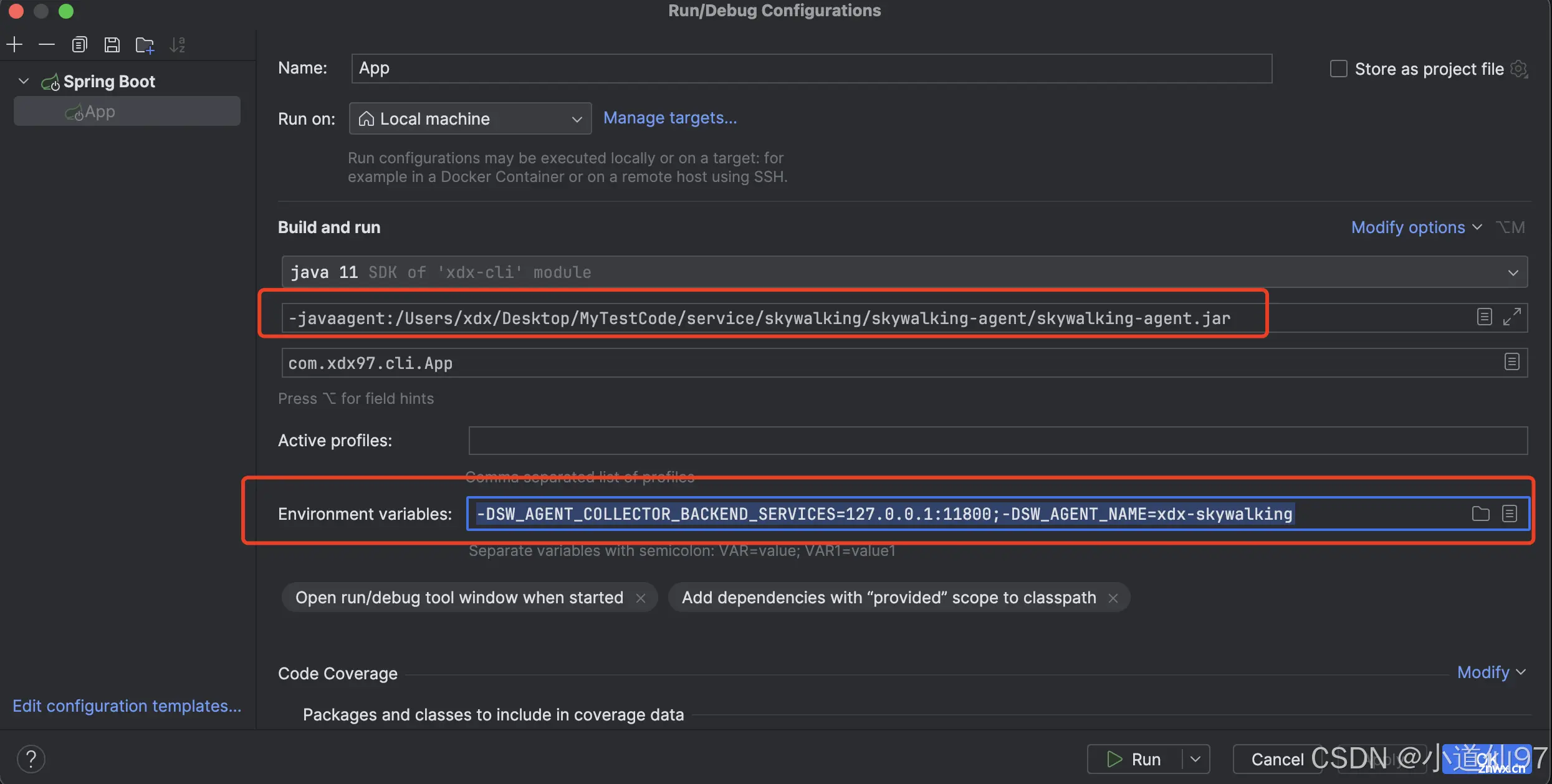
Task: Click the Manage targets link
Action: tap(668, 118)
